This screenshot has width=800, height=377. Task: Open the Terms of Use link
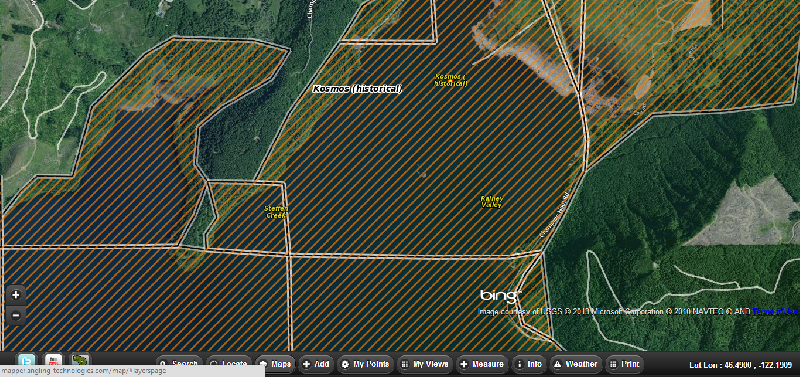pos(775,311)
